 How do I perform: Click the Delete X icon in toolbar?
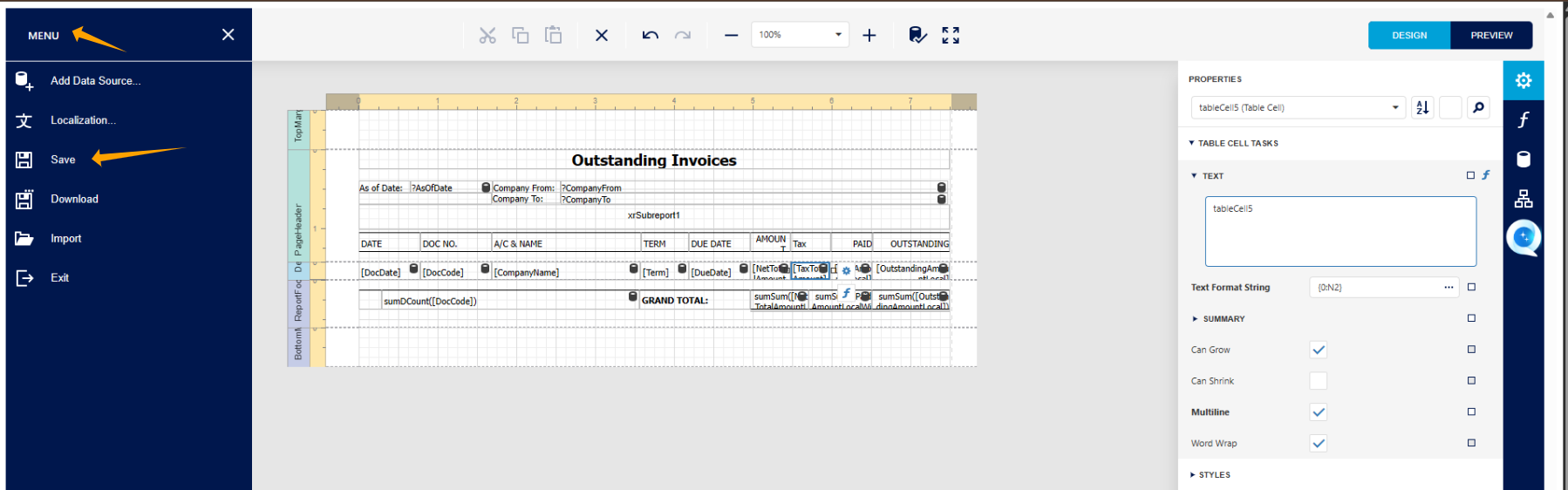[602, 36]
